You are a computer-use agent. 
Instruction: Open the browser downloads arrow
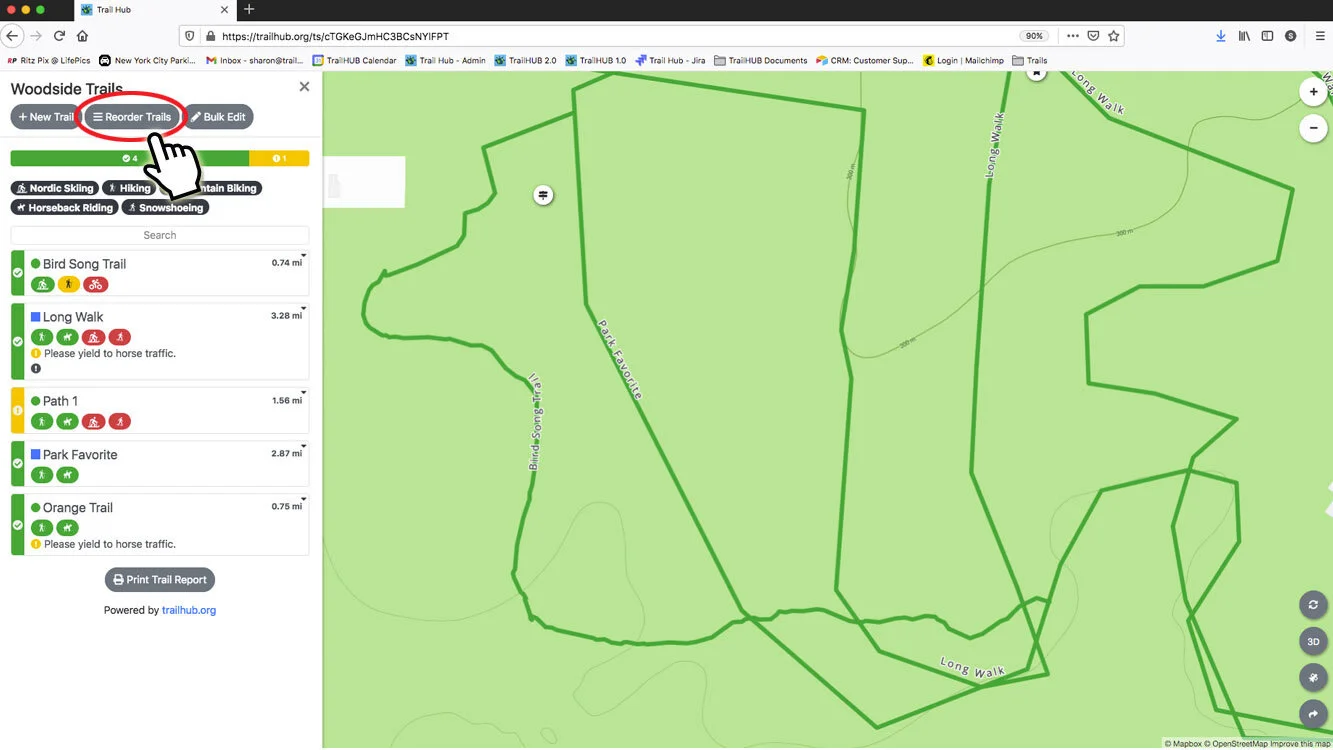click(x=1221, y=36)
